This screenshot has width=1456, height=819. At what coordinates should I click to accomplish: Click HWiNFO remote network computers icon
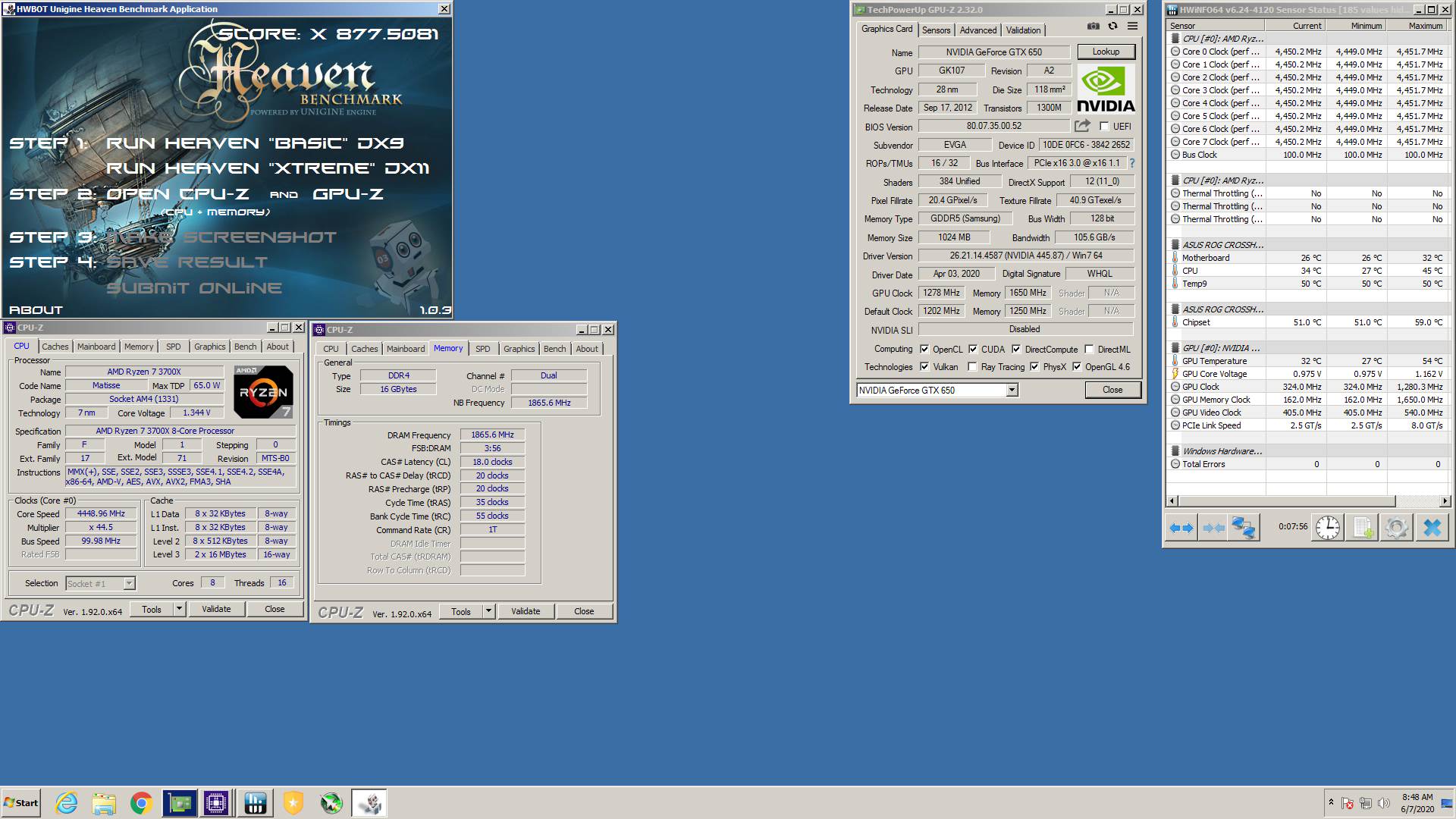[x=1244, y=528]
